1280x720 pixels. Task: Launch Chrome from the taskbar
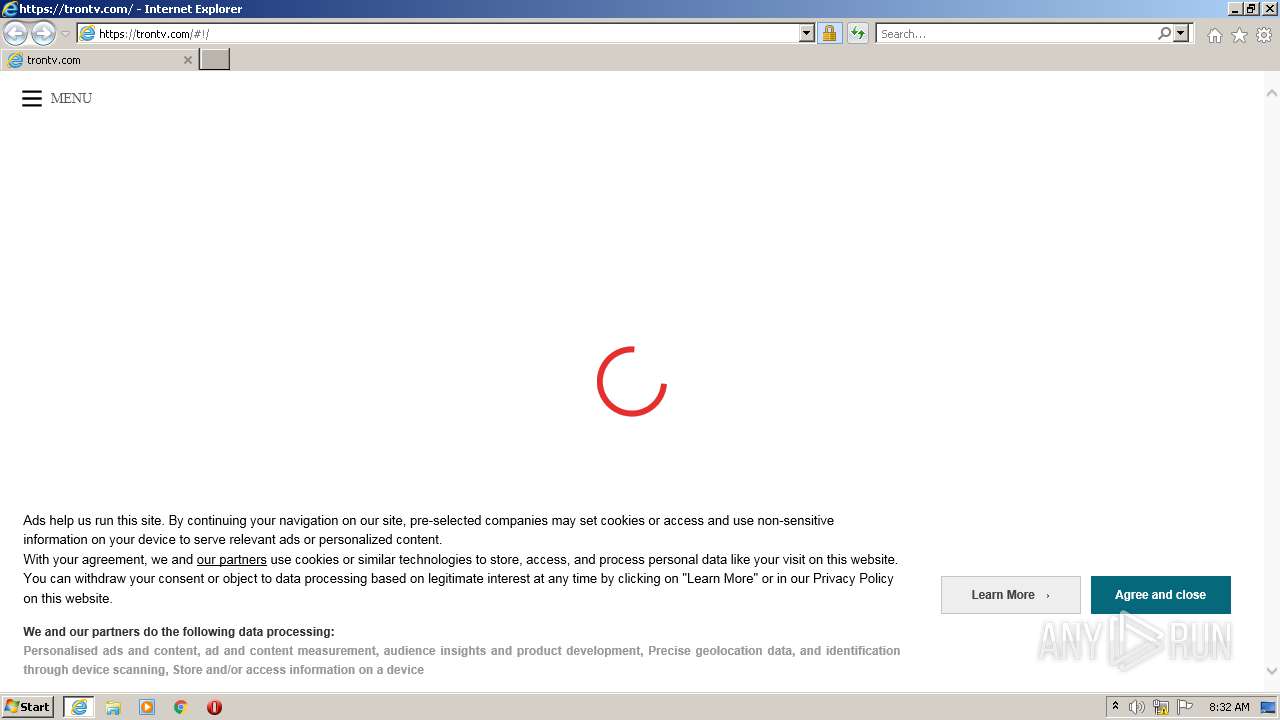point(181,707)
